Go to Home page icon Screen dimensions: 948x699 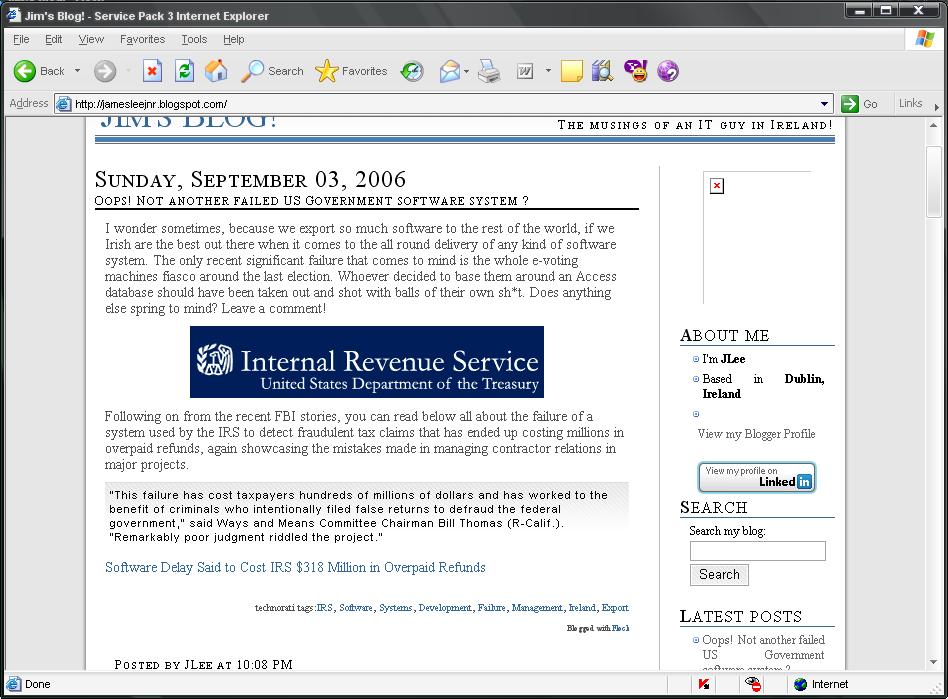point(216,71)
